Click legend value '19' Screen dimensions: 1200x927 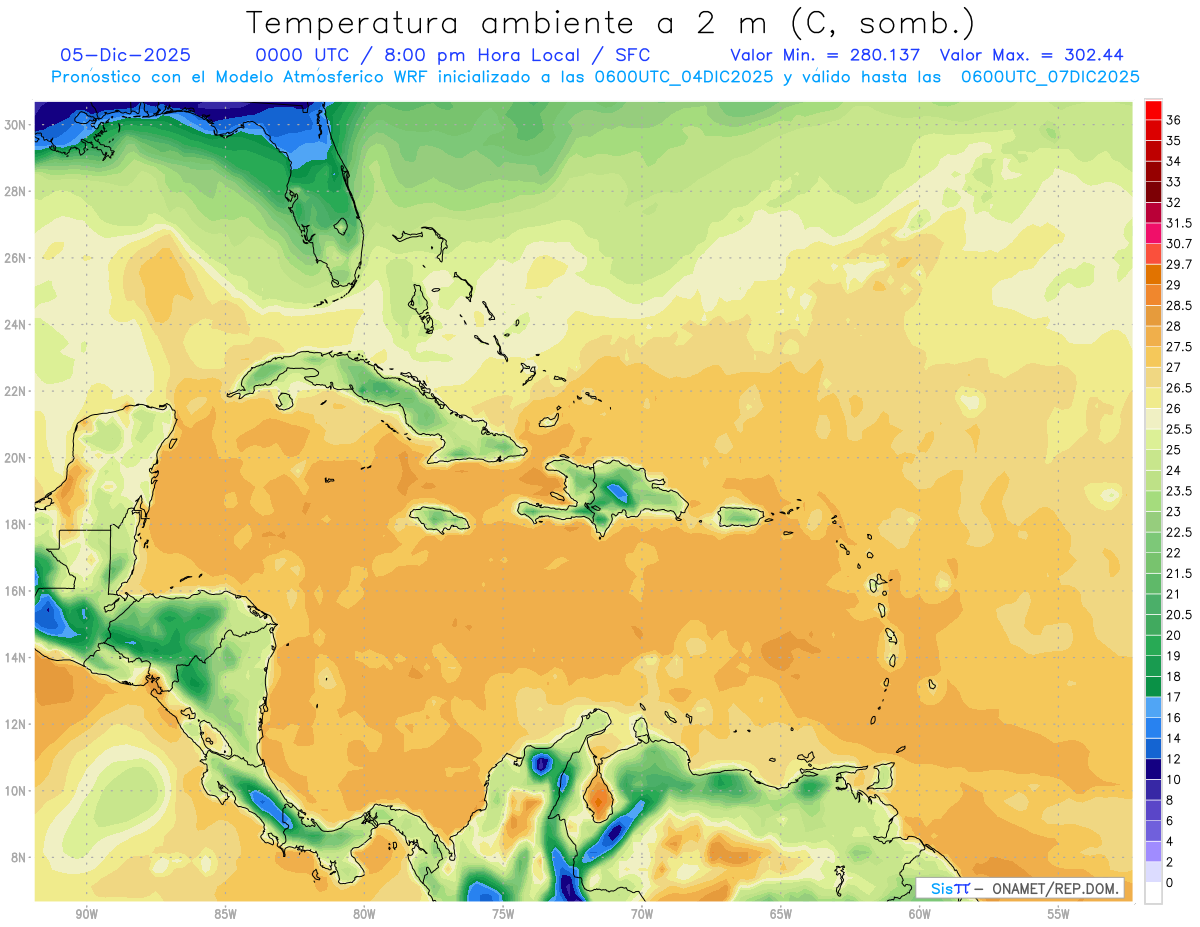pyautogui.click(x=1173, y=655)
